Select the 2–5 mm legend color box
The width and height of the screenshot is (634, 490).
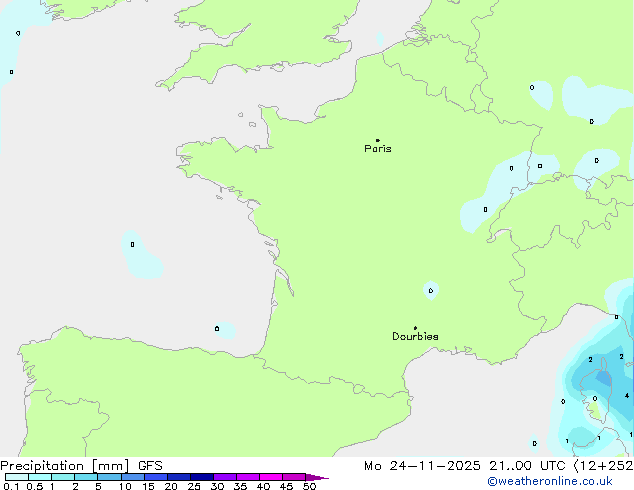click(x=86, y=477)
